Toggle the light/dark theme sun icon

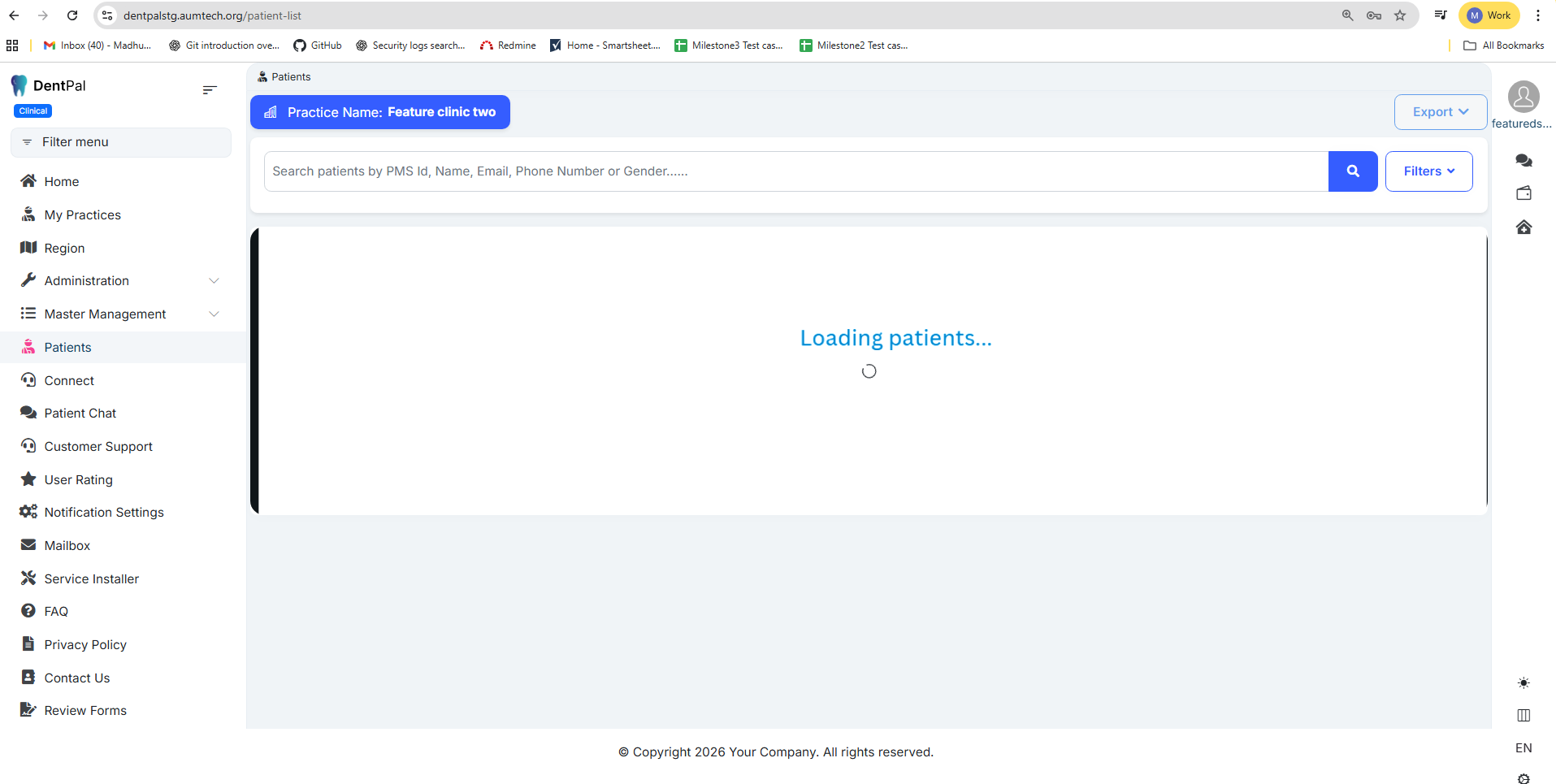(1523, 682)
